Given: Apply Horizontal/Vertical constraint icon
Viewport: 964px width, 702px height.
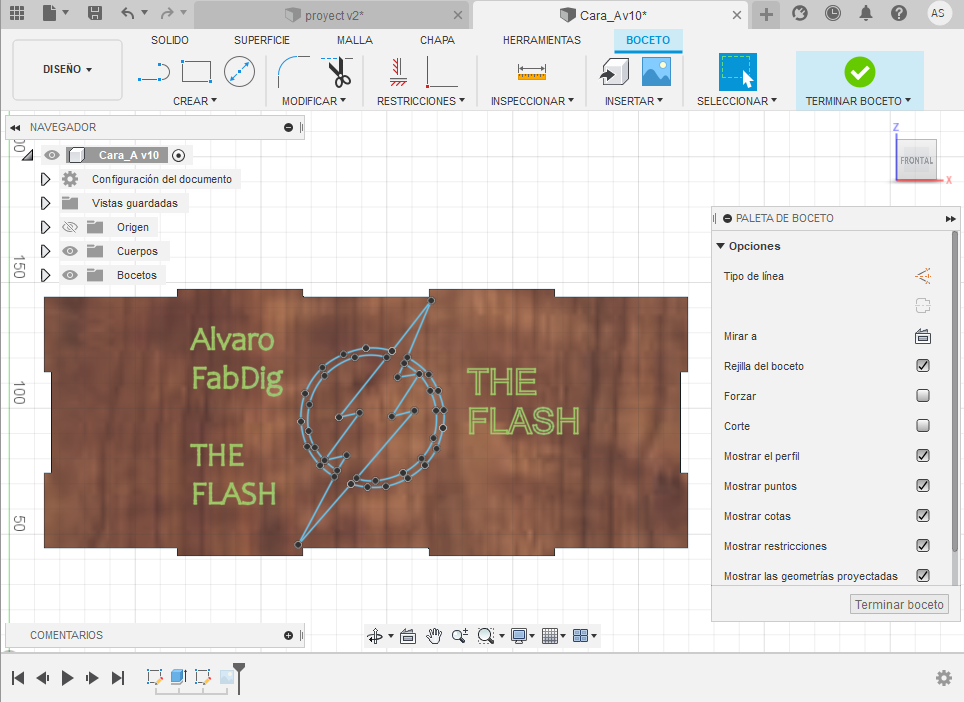Looking at the screenshot, I should click(x=398, y=72).
